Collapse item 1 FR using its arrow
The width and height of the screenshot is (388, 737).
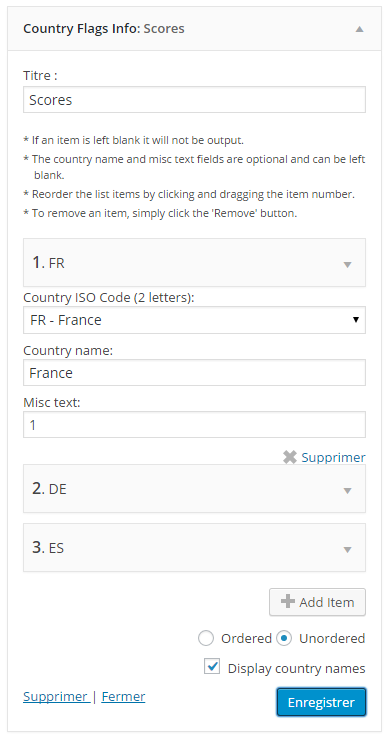point(348,264)
